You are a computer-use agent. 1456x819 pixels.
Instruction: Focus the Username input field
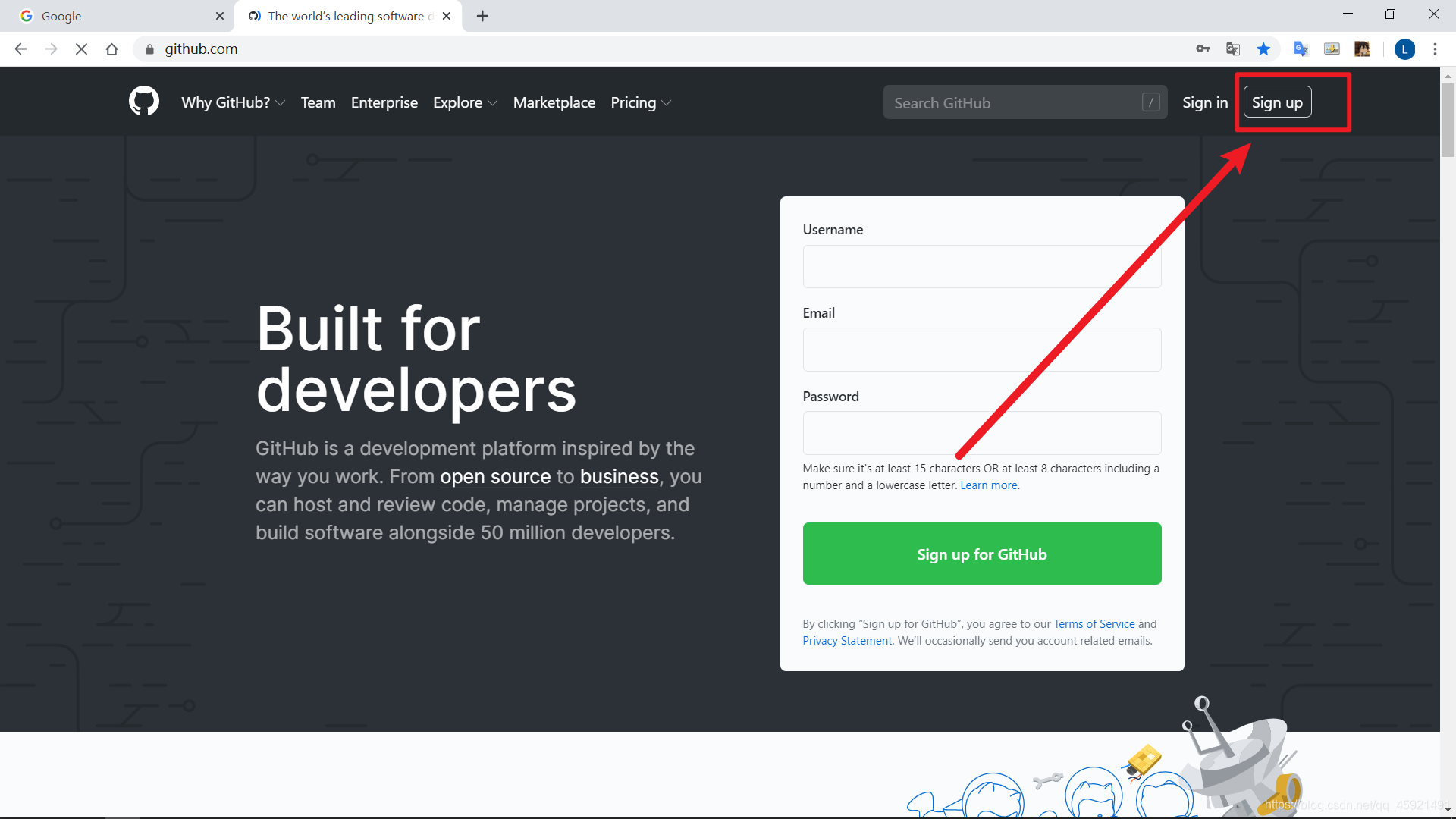tap(982, 266)
